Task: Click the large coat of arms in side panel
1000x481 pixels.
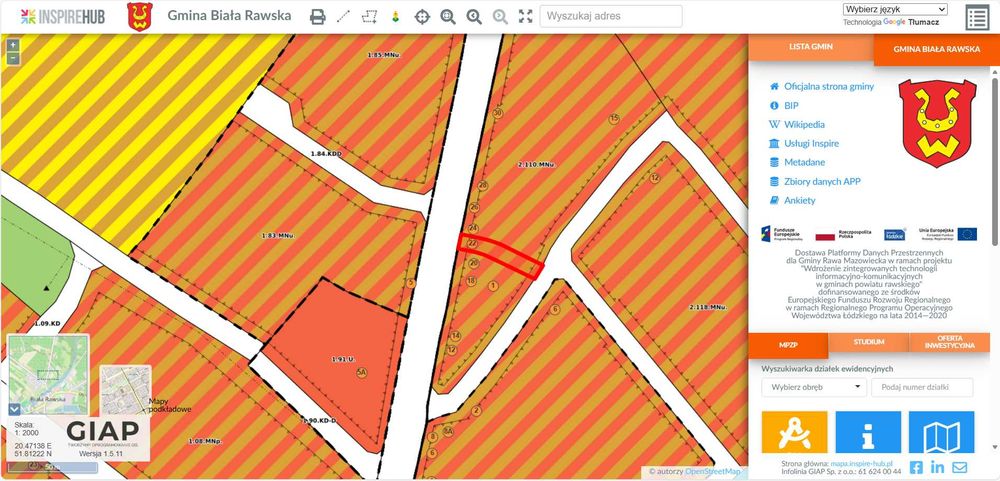Action: click(x=937, y=122)
